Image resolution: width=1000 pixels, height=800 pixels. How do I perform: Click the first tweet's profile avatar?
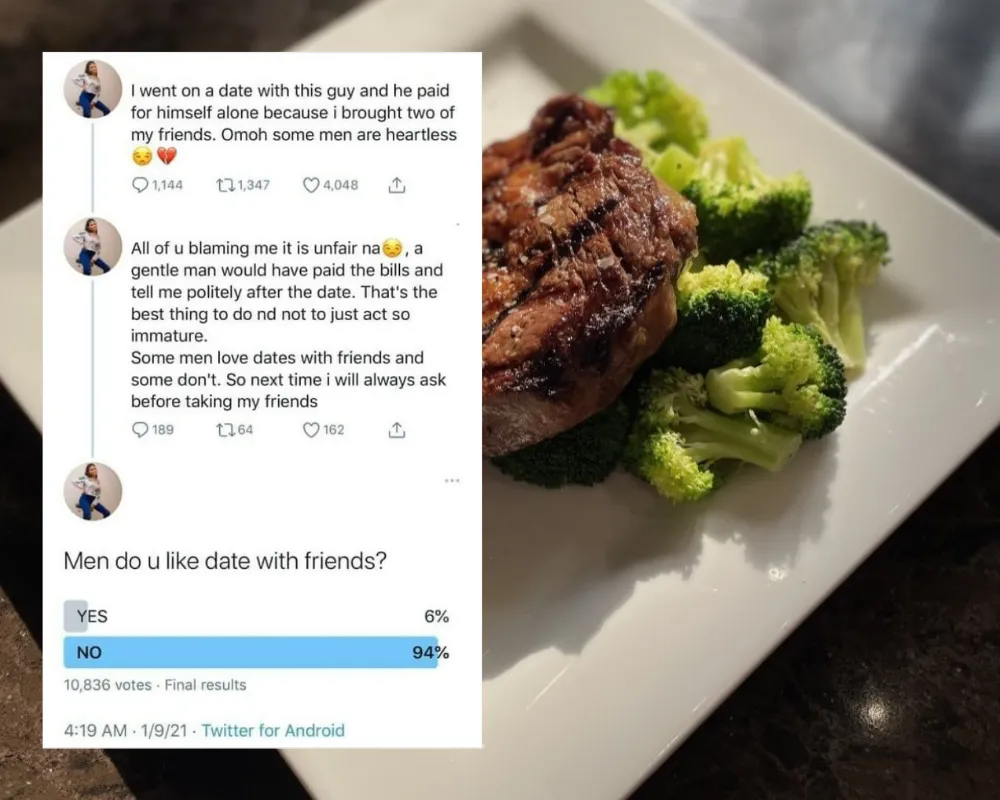coord(93,89)
